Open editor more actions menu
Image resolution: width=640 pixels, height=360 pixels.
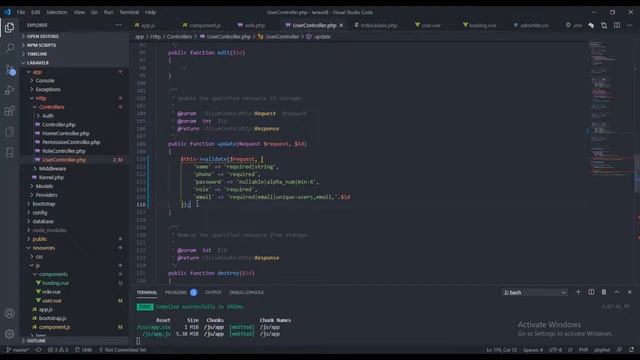pyautogui.click(x=630, y=25)
